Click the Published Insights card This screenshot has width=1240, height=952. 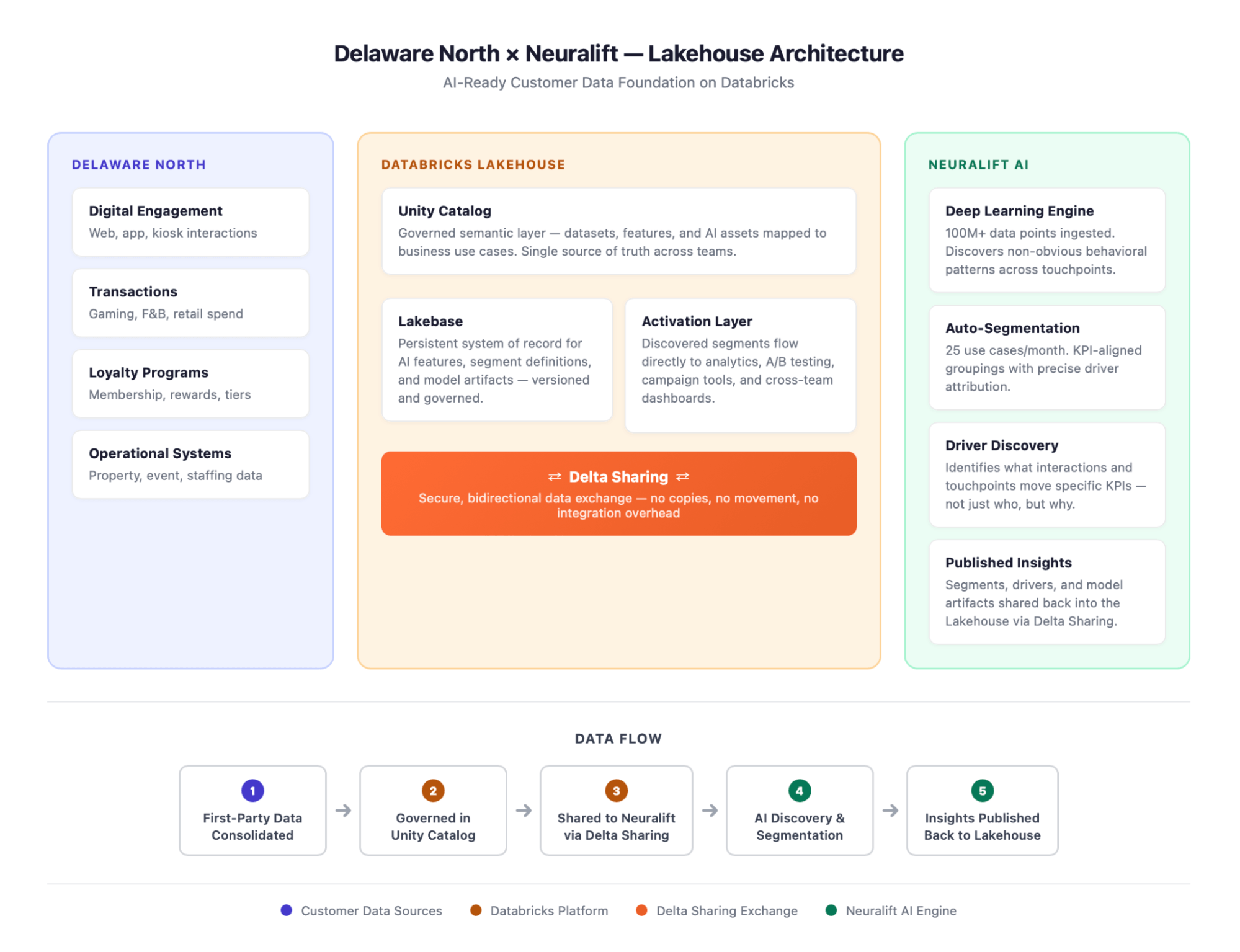1046,592
